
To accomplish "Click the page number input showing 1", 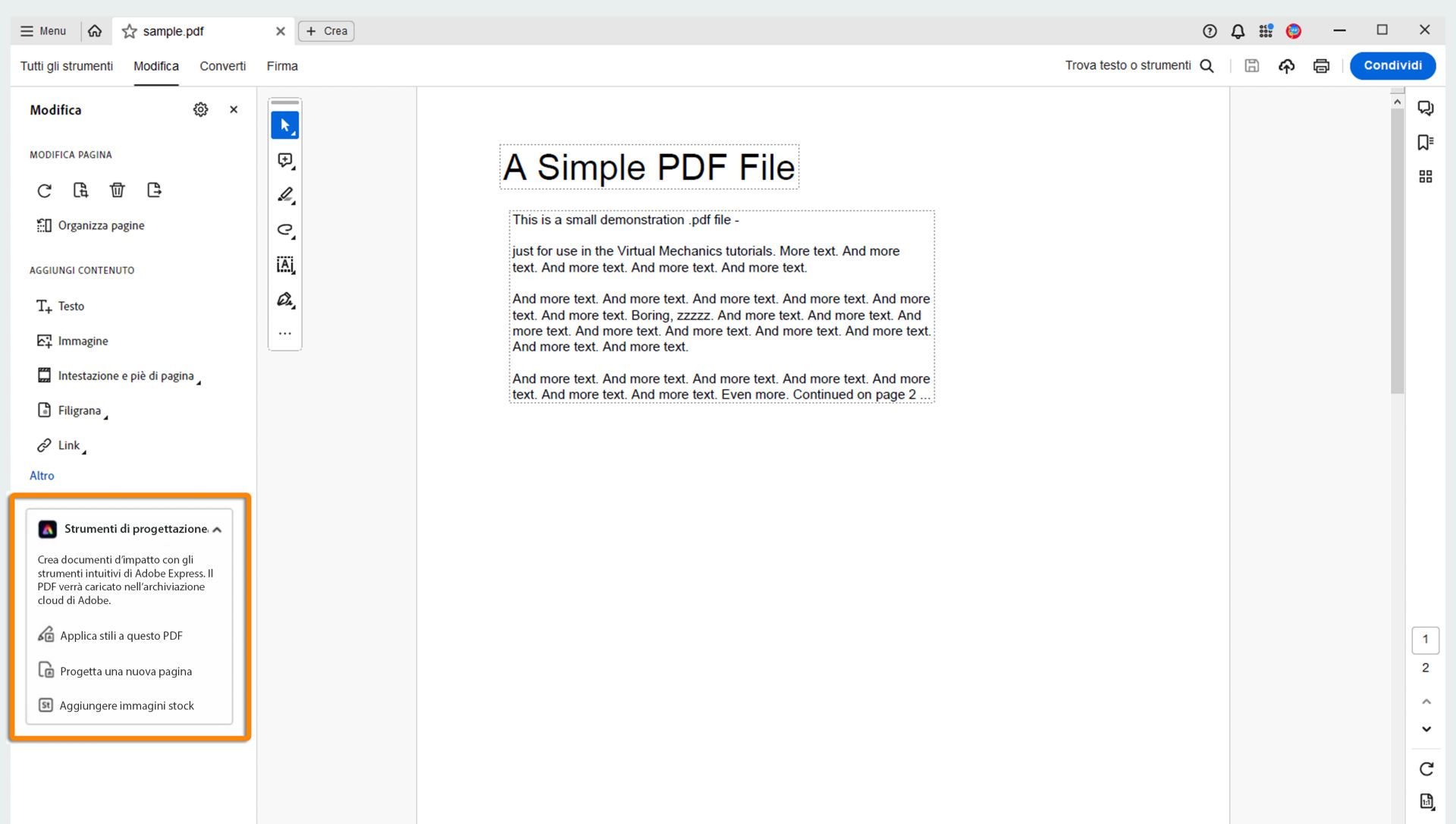I will pyautogui.click(x=1426, y=639).
